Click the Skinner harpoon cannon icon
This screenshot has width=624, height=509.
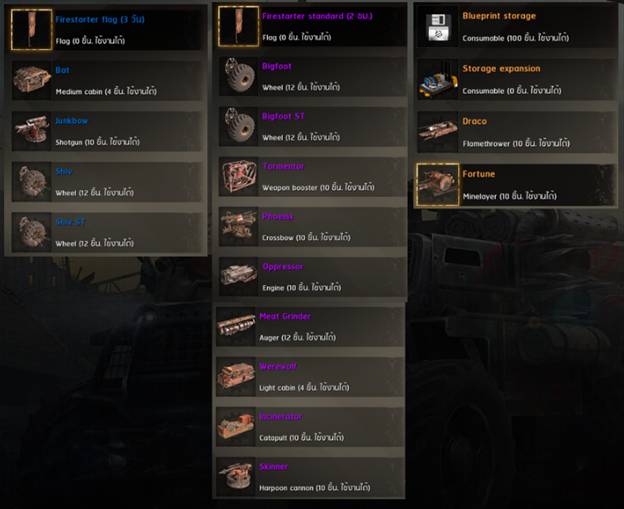click(x=236, y=476)
